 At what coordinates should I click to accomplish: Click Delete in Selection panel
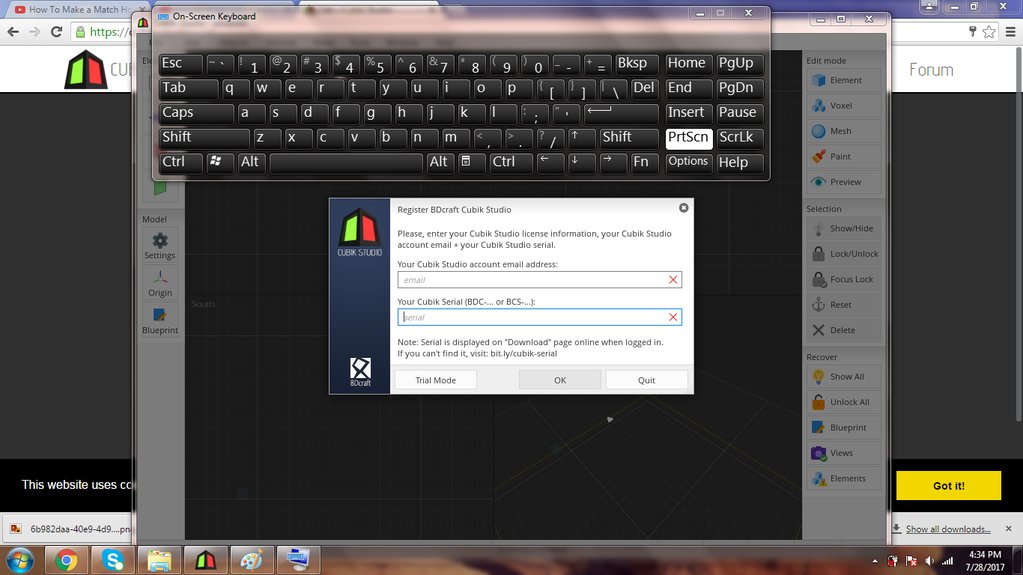click(x=844, y=330)
